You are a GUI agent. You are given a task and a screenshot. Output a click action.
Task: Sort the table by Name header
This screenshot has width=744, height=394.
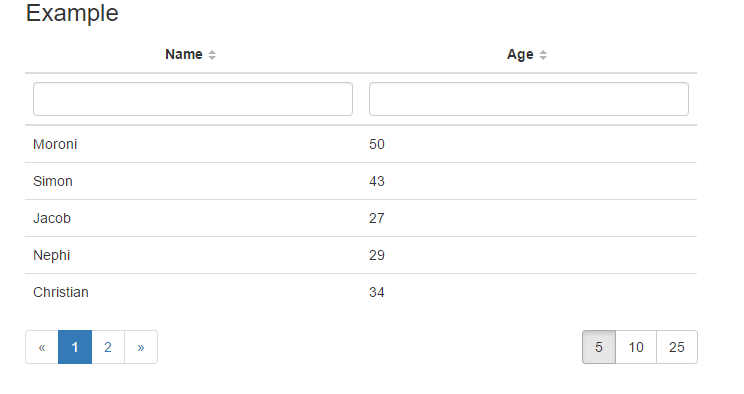tap(184, 55)
